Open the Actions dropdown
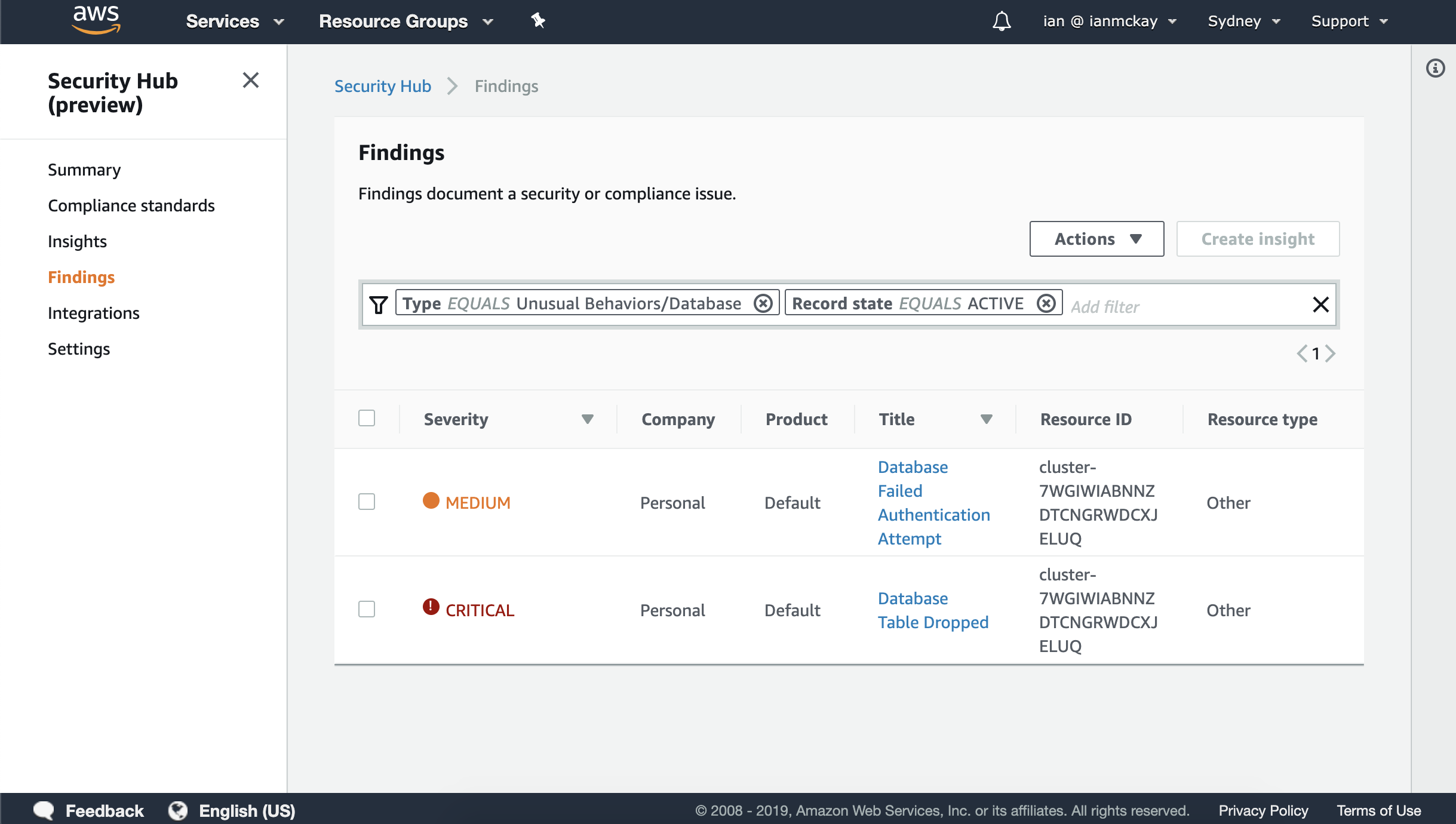 [1096, 239]
